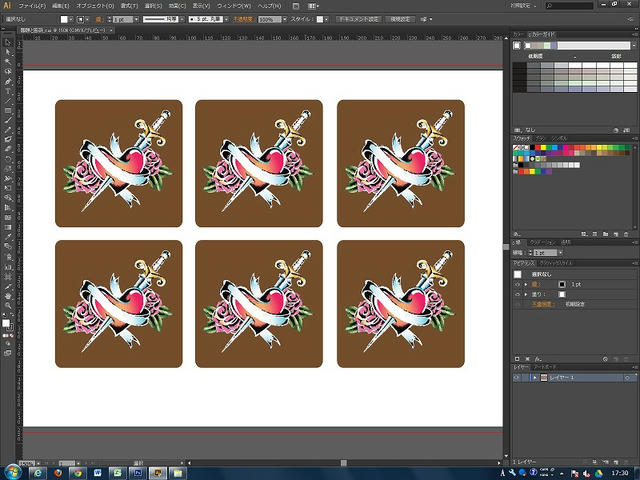Toggle visibility of the stroke appearance row
640x480 pixels.
[x=517, y=284]
